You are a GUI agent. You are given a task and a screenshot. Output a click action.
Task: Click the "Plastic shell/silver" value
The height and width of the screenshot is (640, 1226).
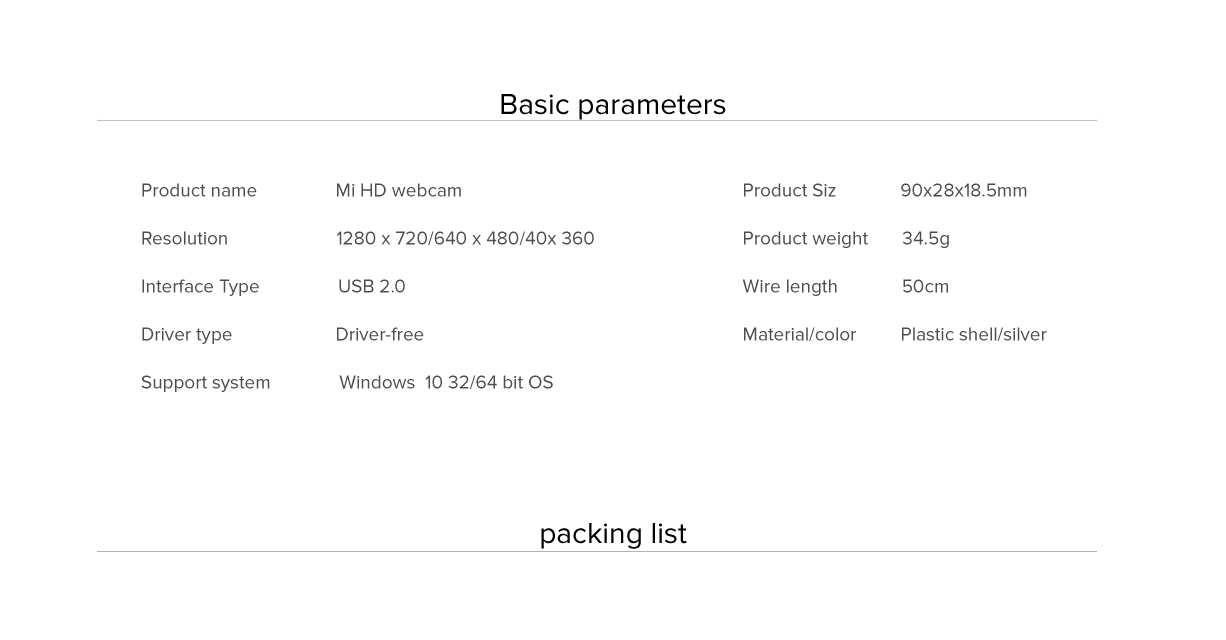973,335
